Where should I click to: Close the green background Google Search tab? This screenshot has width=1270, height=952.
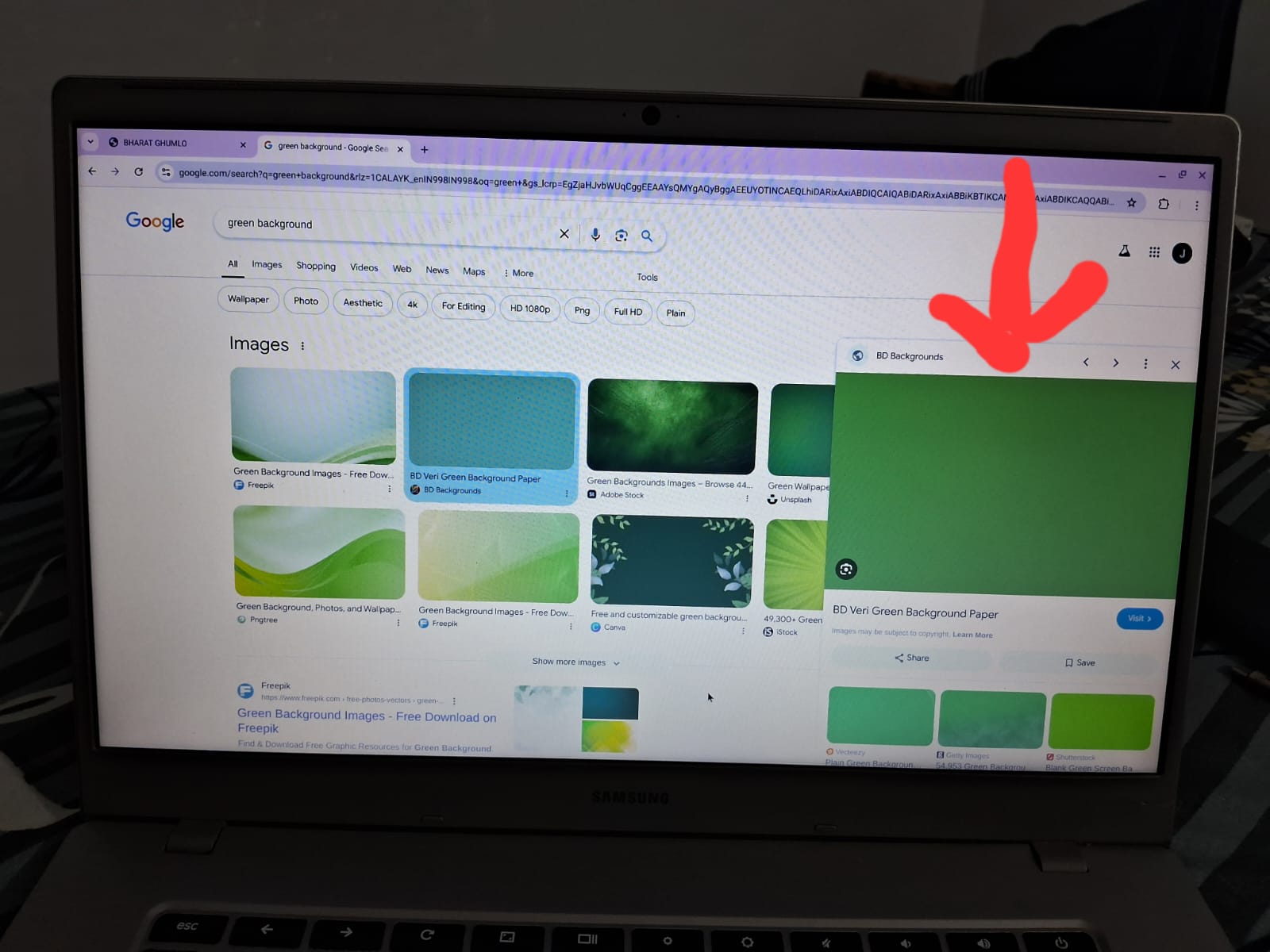(x=400, y=149)
